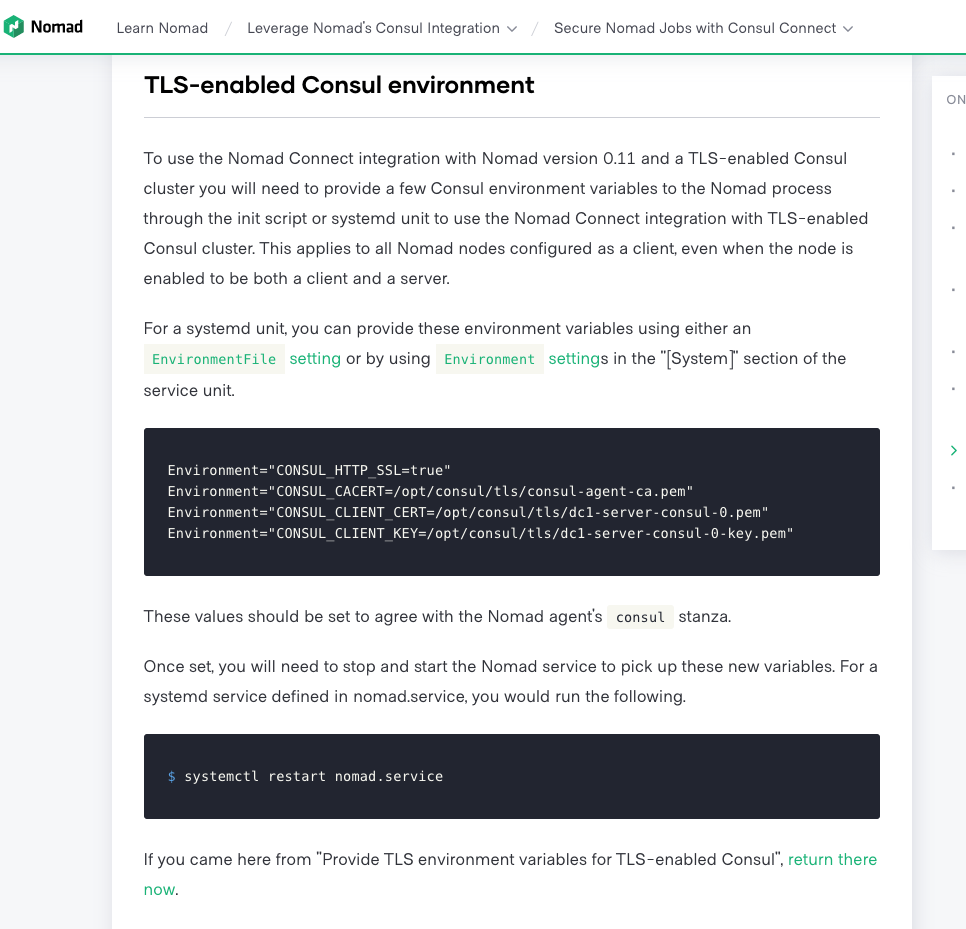Click the 'ON' label in right panel

(956, 100)
